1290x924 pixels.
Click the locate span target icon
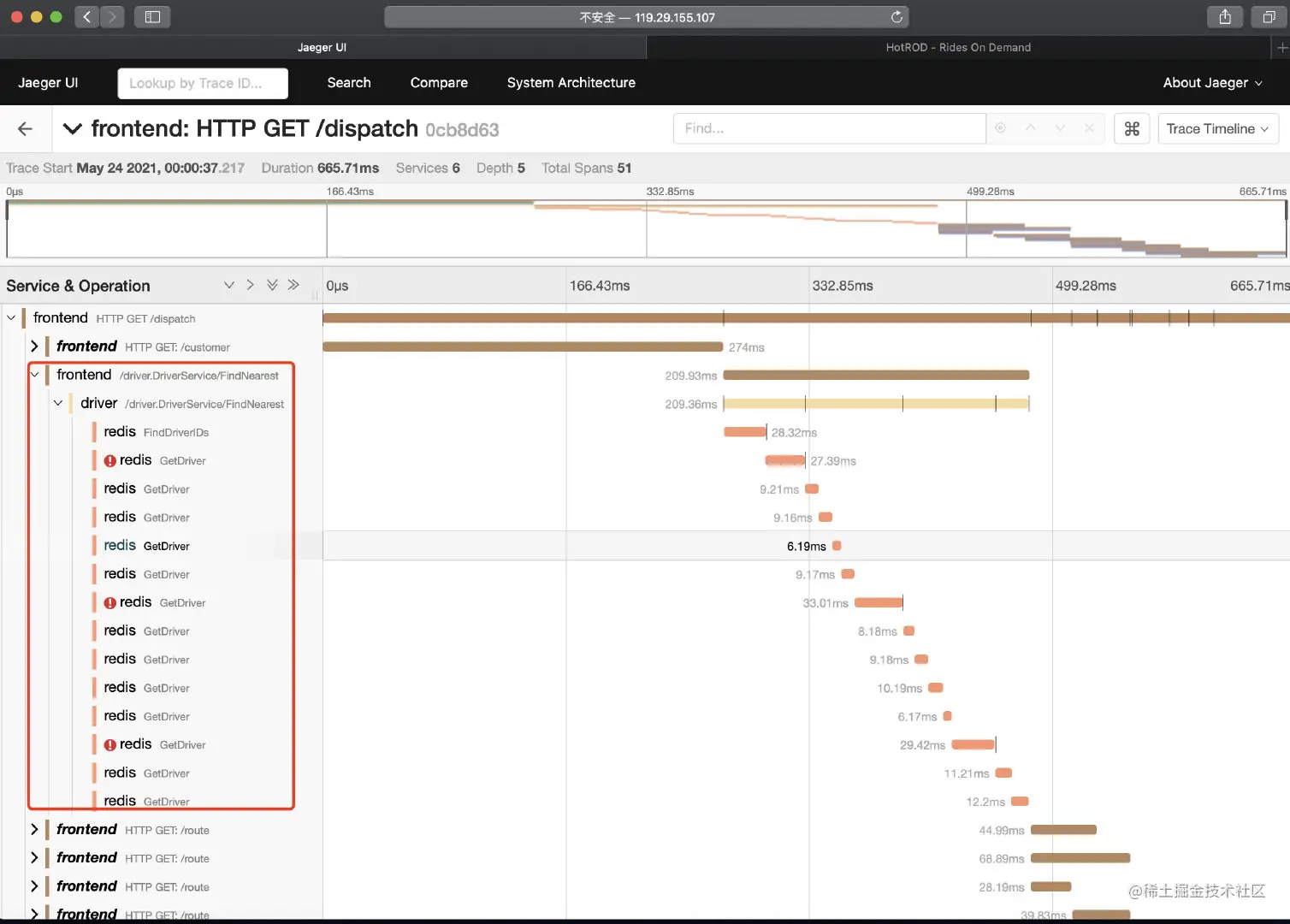point(1000,128)
